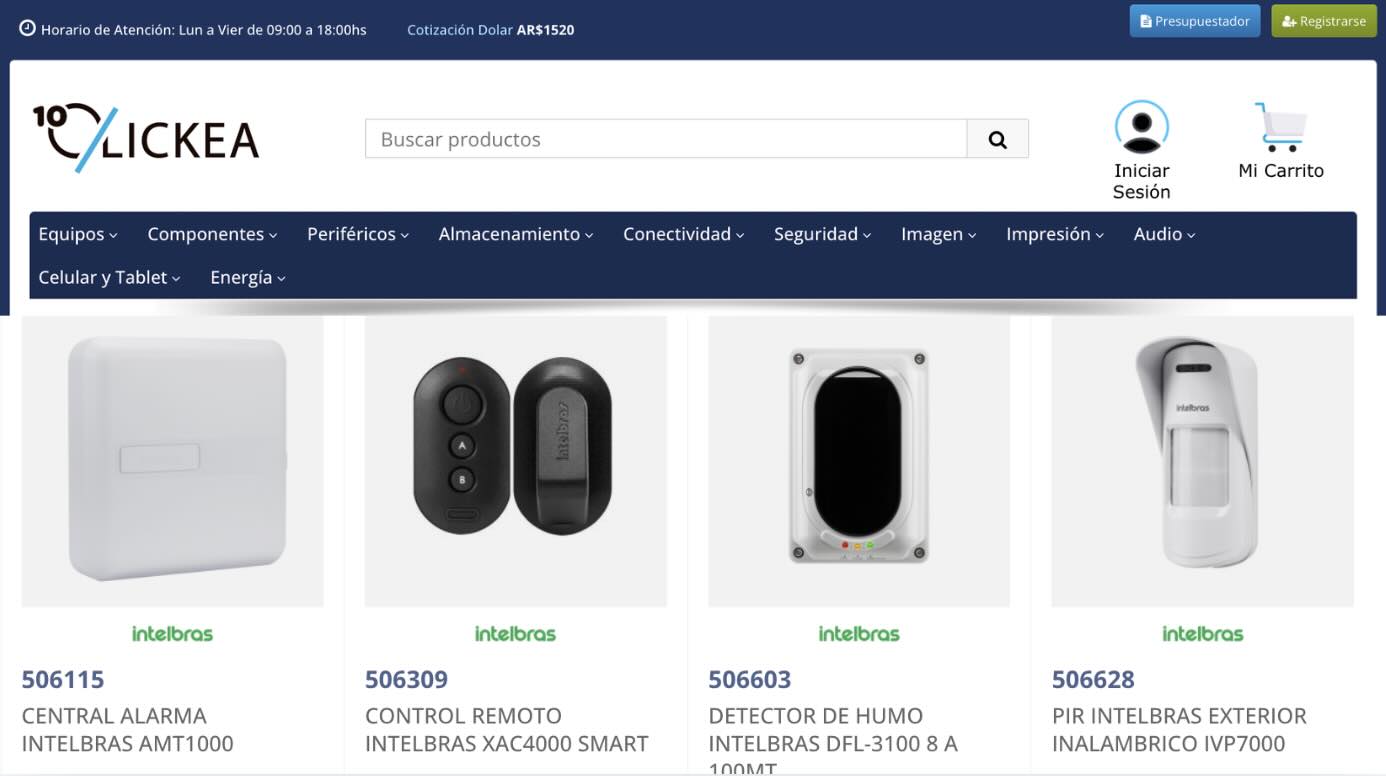Expand the Equipos category menu
Viewport: 1386px width, 776px height.
coord(78,234)
